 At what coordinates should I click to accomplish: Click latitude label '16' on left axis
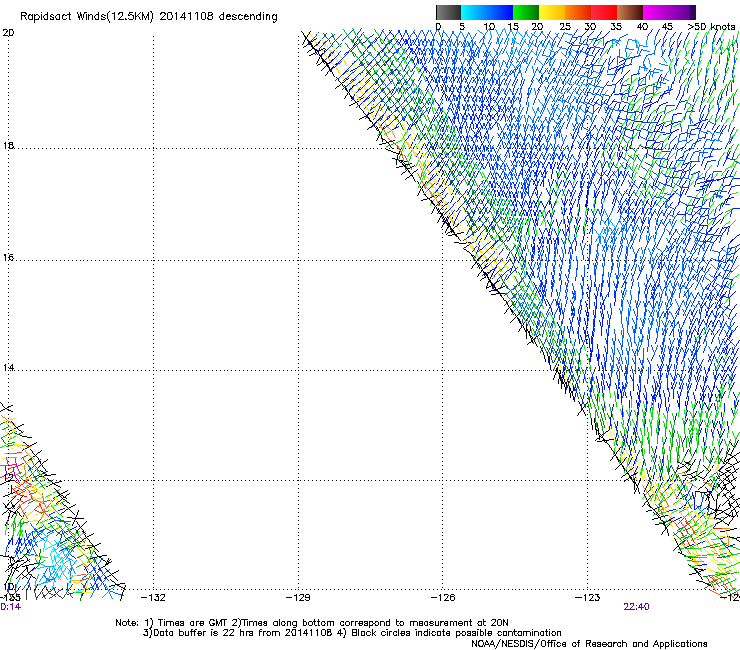pyautogui.click(x=8, y=257)
